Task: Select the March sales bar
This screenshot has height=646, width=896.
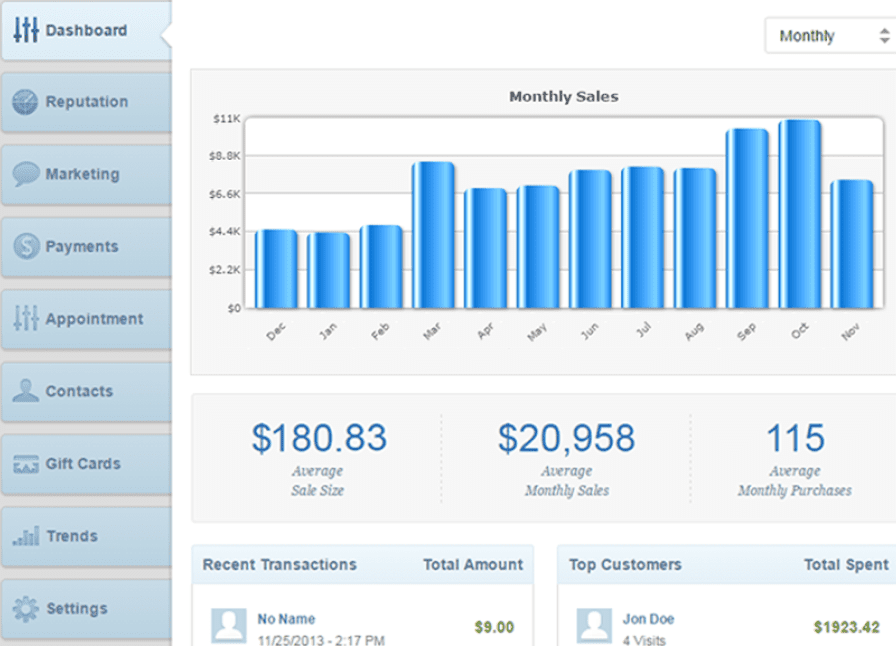Action: (433, 235)
